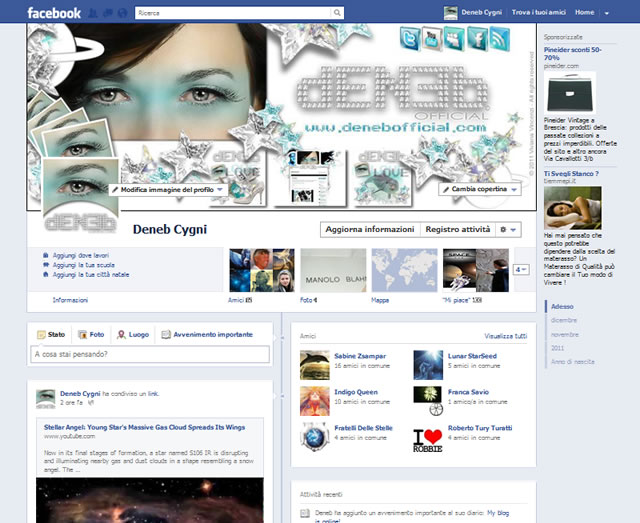Image resolution: width=640 pixels, height=523 pixels.
Task: Select the Luogo tab
Action: (x=133, y=334)
